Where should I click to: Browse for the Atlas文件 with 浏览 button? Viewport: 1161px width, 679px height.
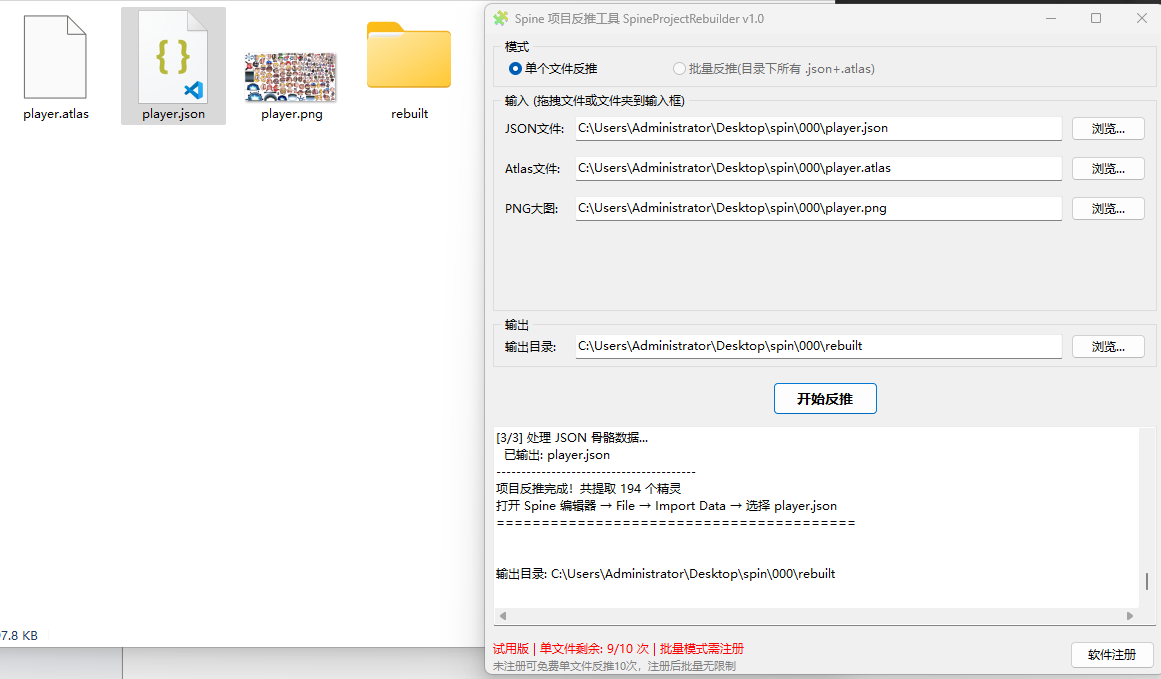coord(1108,169)
